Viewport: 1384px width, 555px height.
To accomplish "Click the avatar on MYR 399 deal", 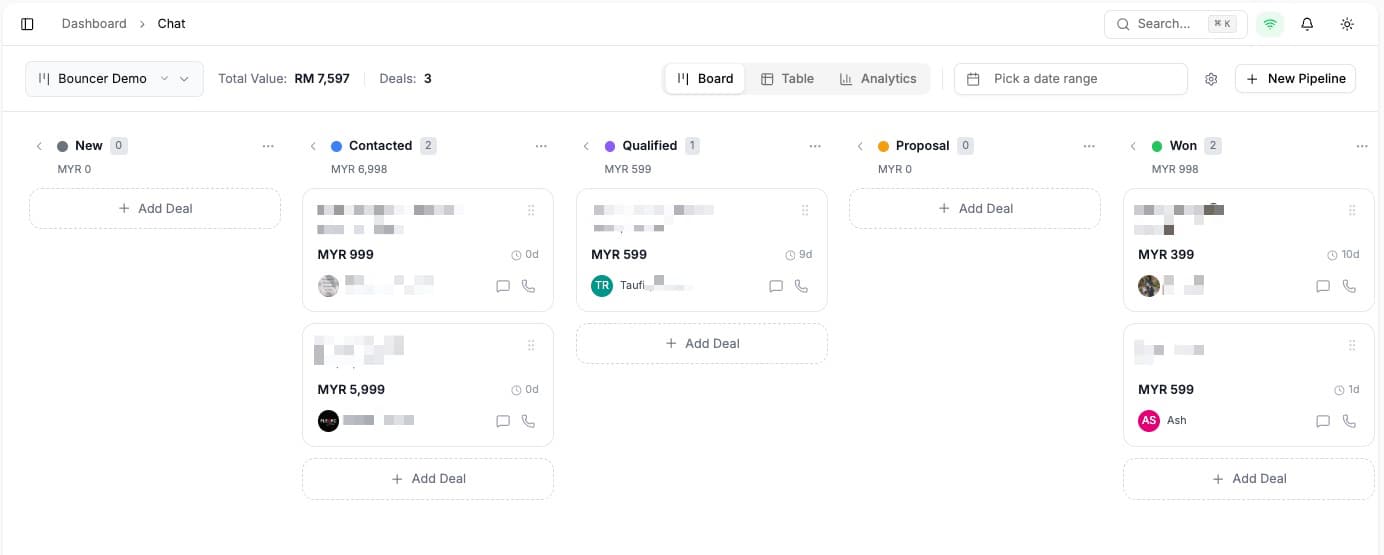I will coord(1149,286).
